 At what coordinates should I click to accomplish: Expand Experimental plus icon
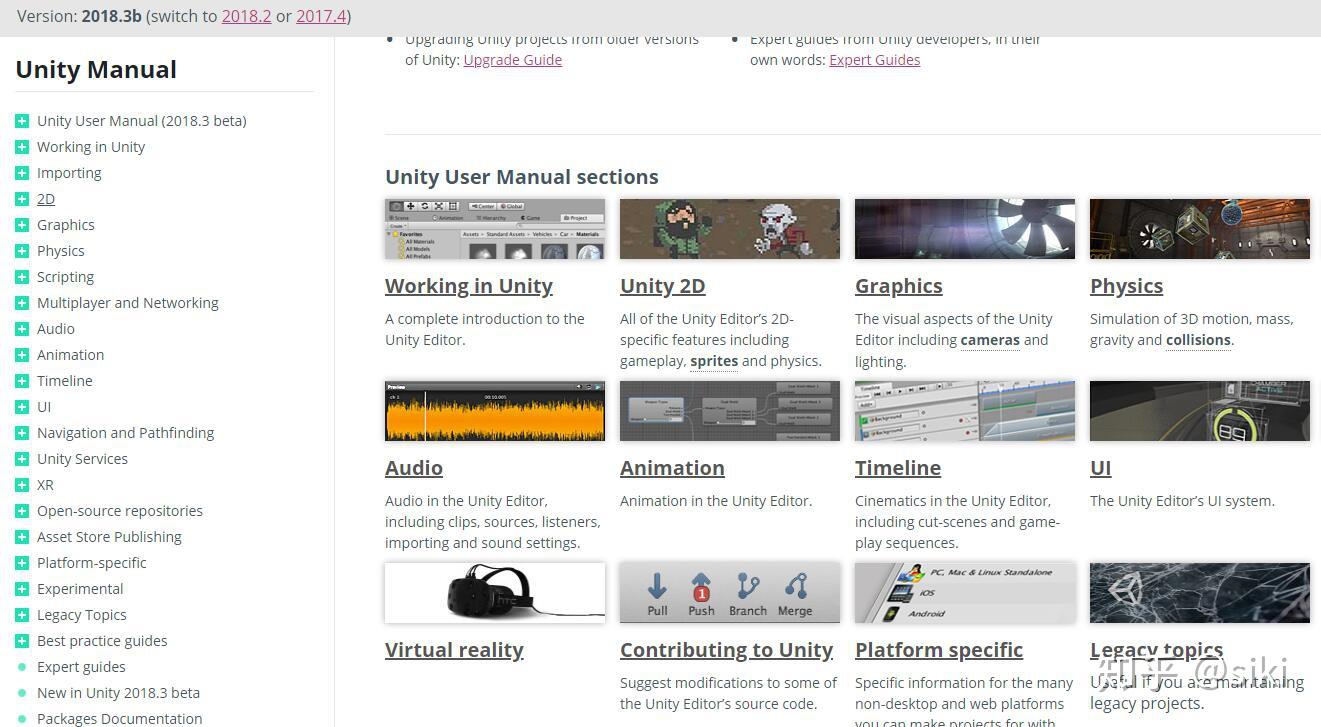22,589
